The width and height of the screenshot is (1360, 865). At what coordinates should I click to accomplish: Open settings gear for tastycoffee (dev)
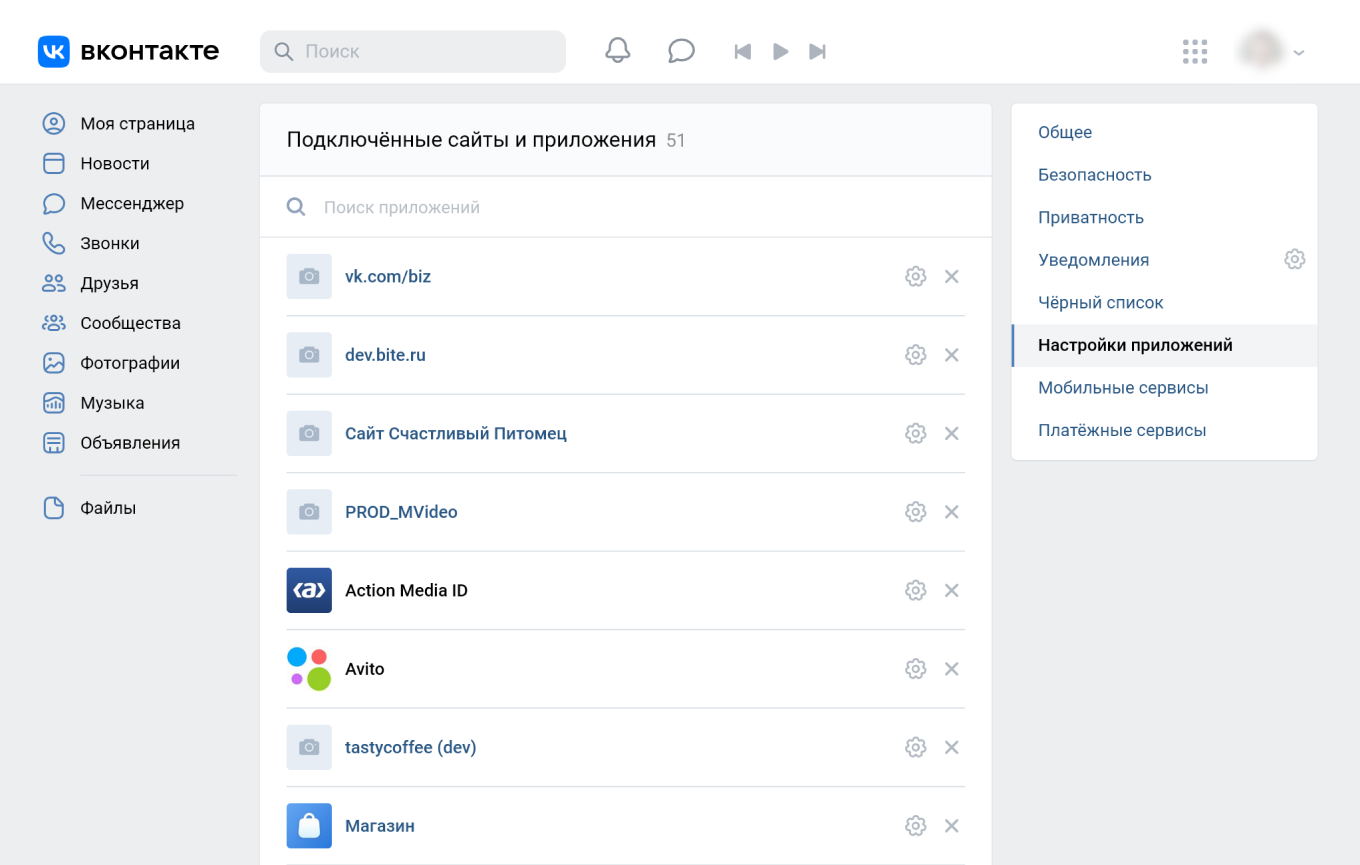click(915, 748)
